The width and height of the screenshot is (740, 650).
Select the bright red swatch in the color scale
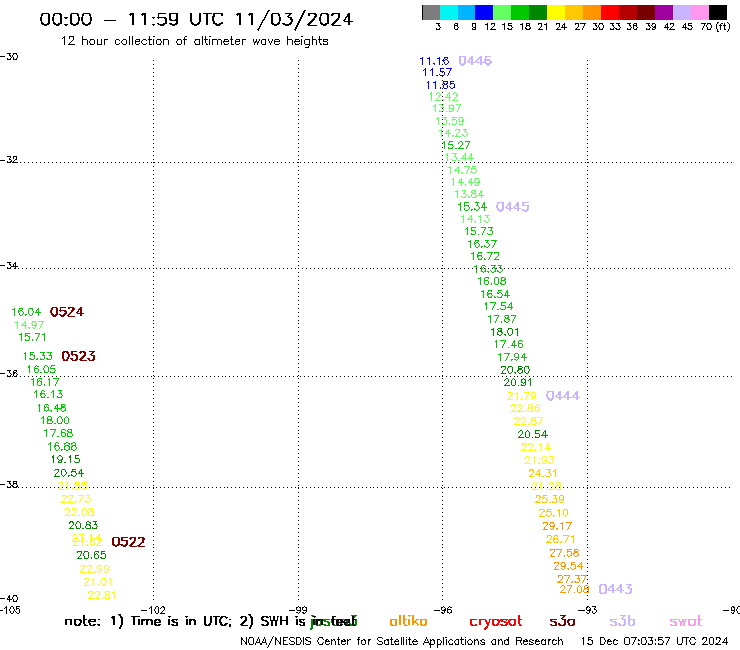click(610, 12)
